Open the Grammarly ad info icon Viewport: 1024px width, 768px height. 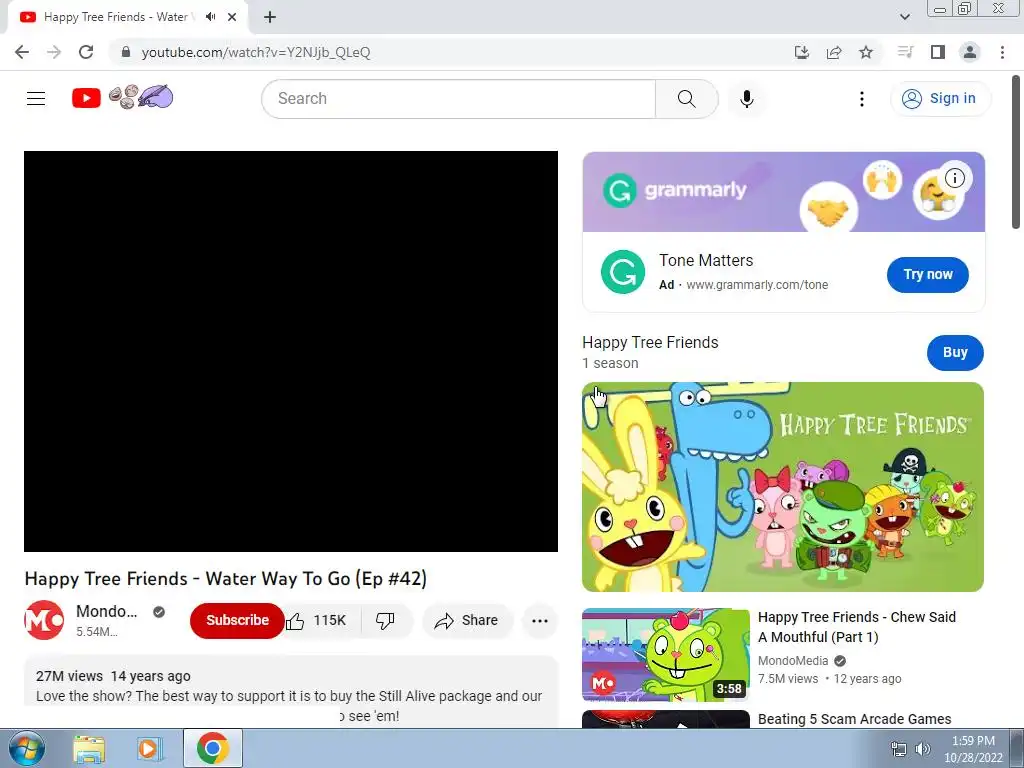(x=954, y=178)
